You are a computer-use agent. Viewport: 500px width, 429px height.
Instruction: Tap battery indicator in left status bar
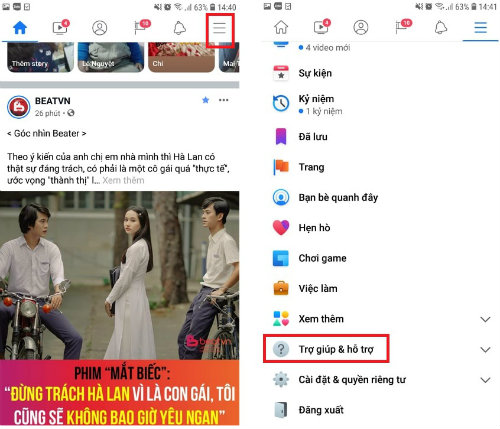point(212,7)
